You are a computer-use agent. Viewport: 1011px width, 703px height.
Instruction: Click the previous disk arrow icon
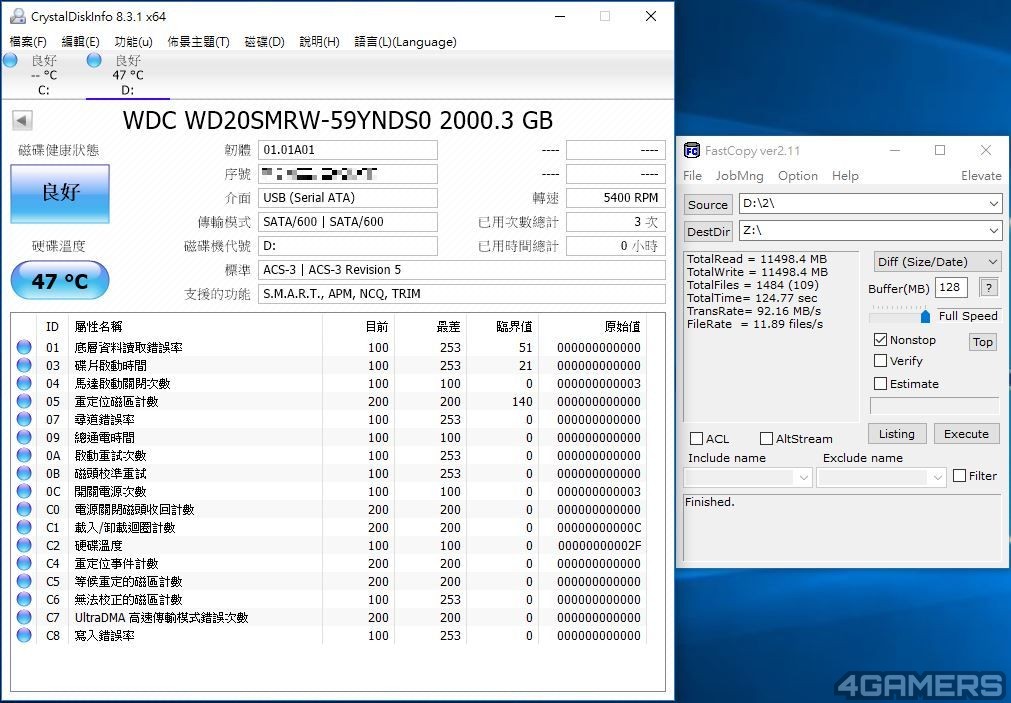coord(22,121)
